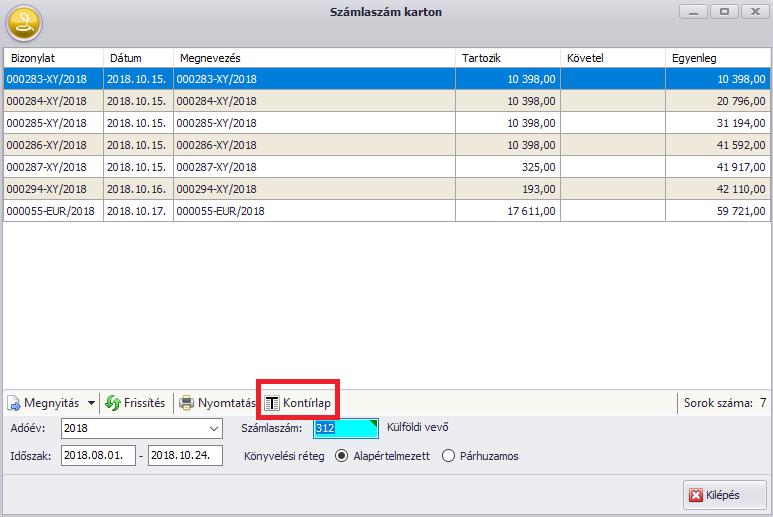Sort by the Követel column header
This screenshot has height=517, width=773.
tap(613, 58)
